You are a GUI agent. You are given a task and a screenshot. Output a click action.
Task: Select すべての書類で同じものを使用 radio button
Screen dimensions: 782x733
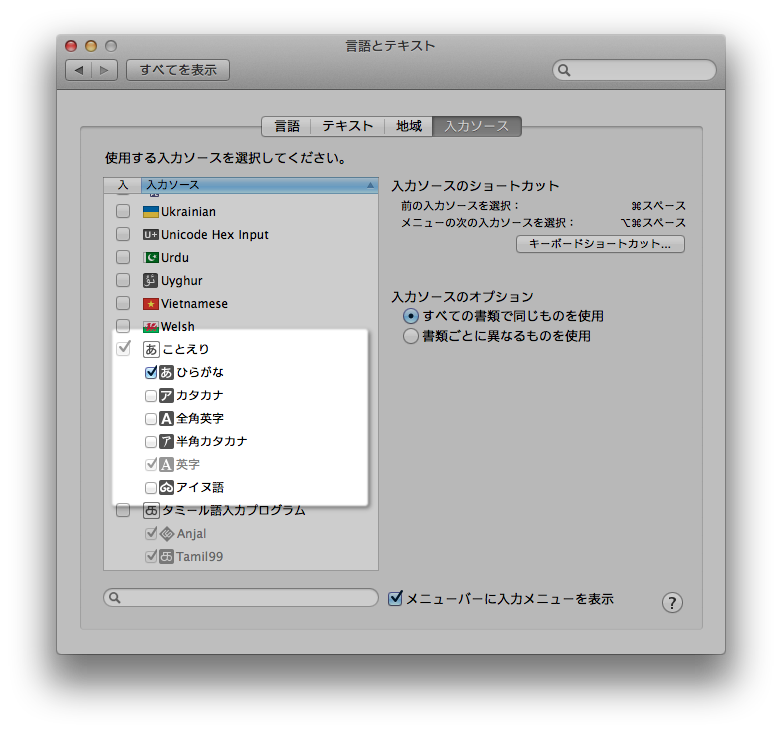click(x=410, y=316)
